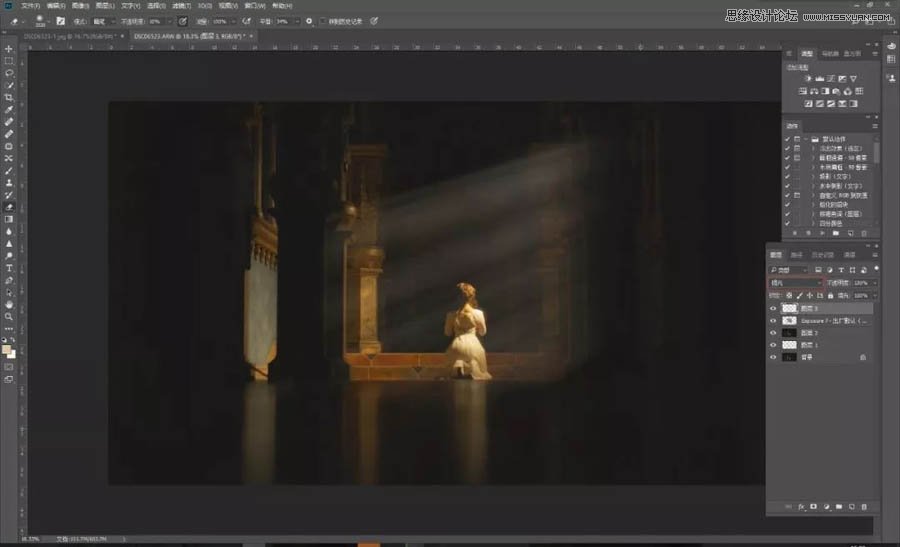Open the layer opacity slider dropdown

click(x=875, y=283)
